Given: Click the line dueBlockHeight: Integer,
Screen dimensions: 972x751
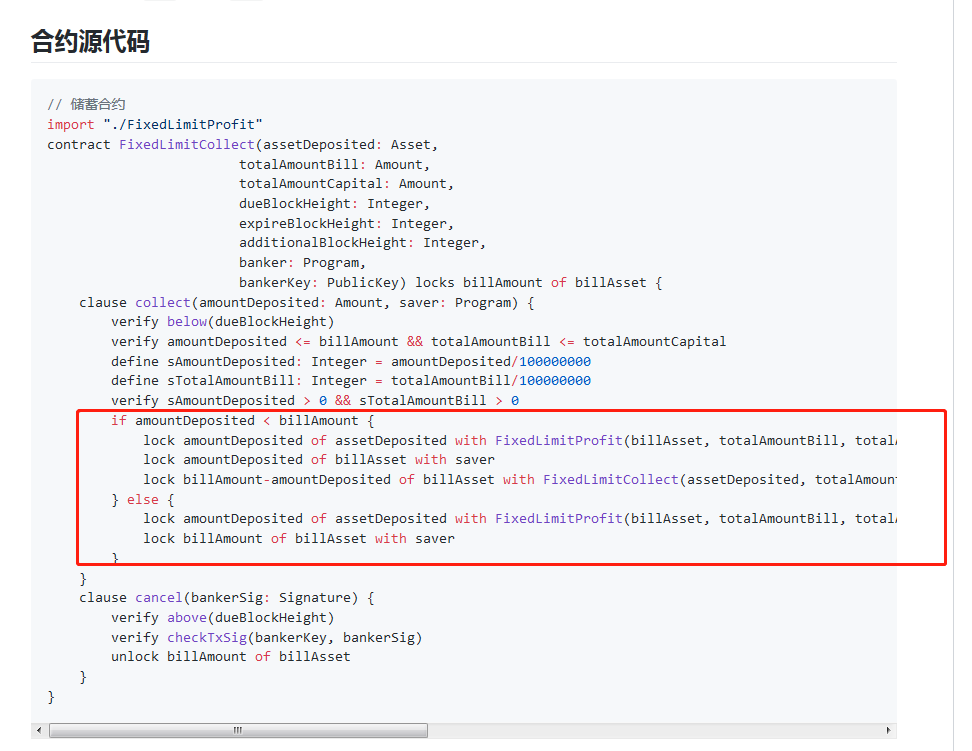Looking at the screenshot, I should [335, 203].
